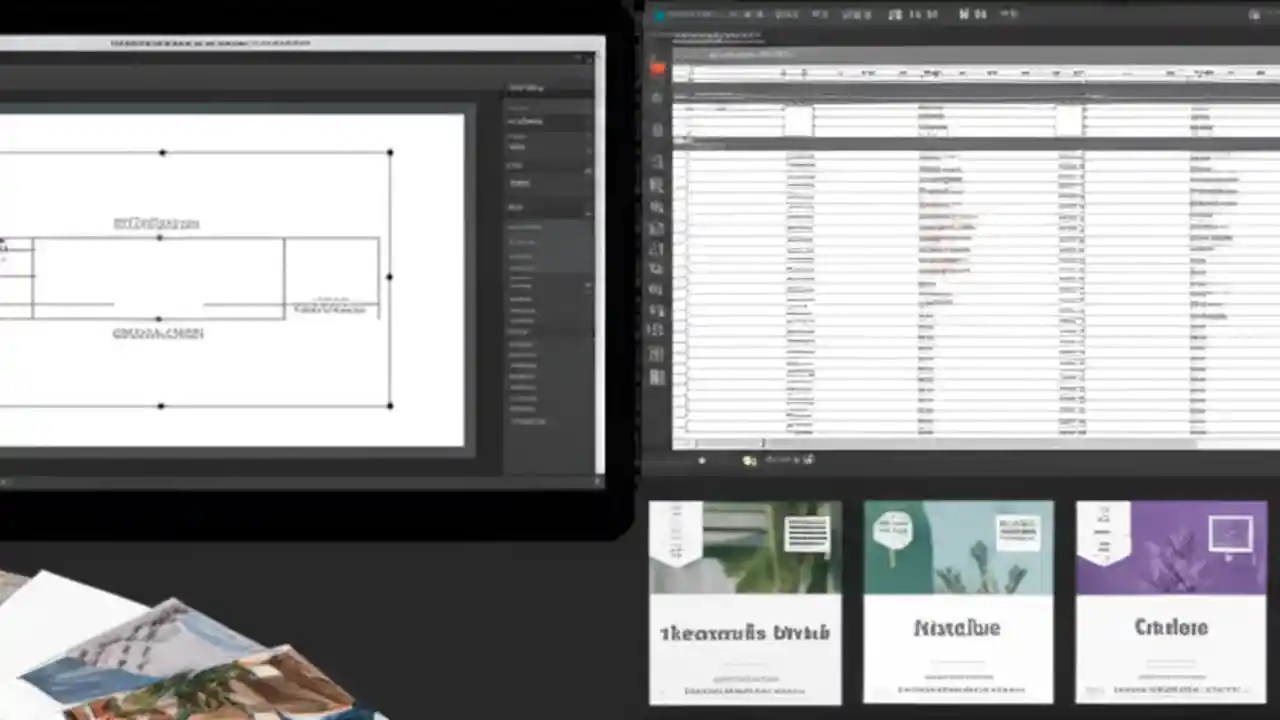Select the text tool icon near the table's bottom bar

(x=748, y=460)
